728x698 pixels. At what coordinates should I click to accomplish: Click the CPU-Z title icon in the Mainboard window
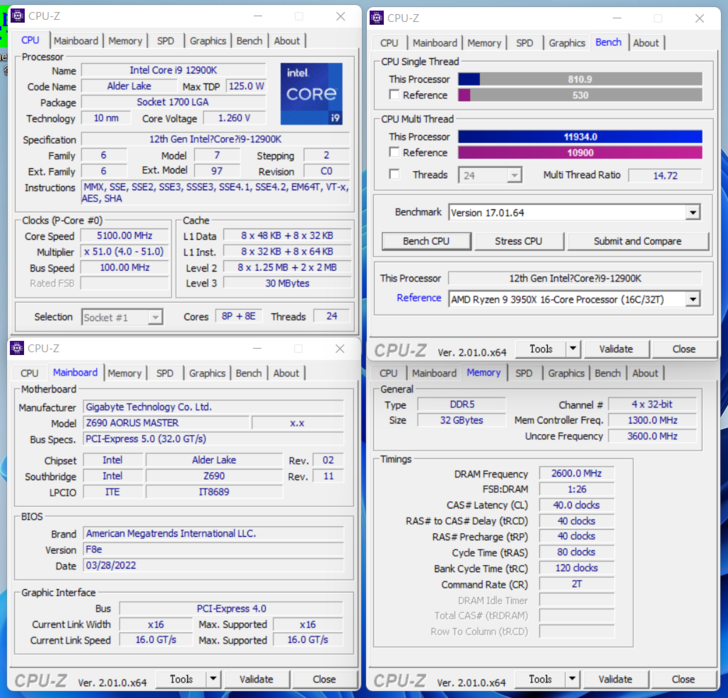17,348
